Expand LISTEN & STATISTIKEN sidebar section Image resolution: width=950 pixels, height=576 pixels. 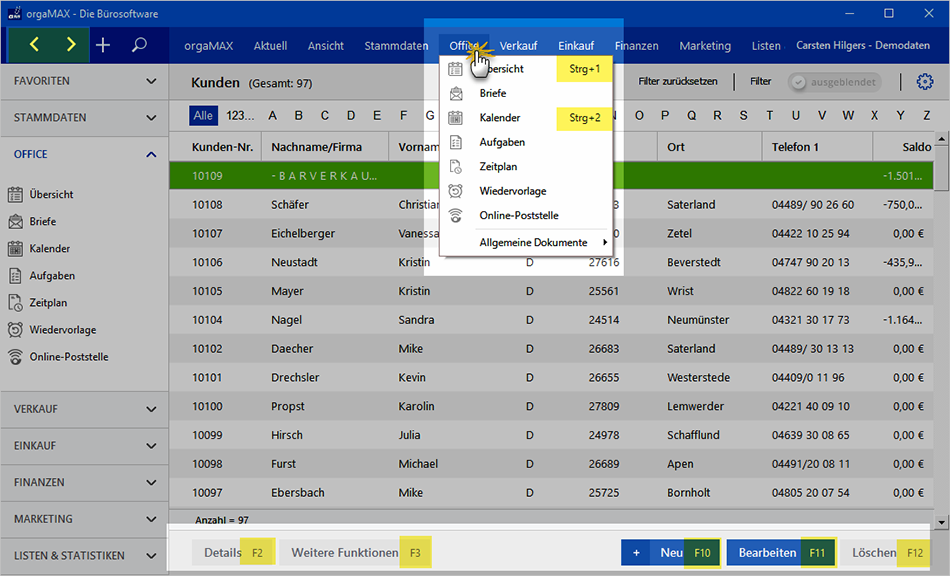(84, 555)
